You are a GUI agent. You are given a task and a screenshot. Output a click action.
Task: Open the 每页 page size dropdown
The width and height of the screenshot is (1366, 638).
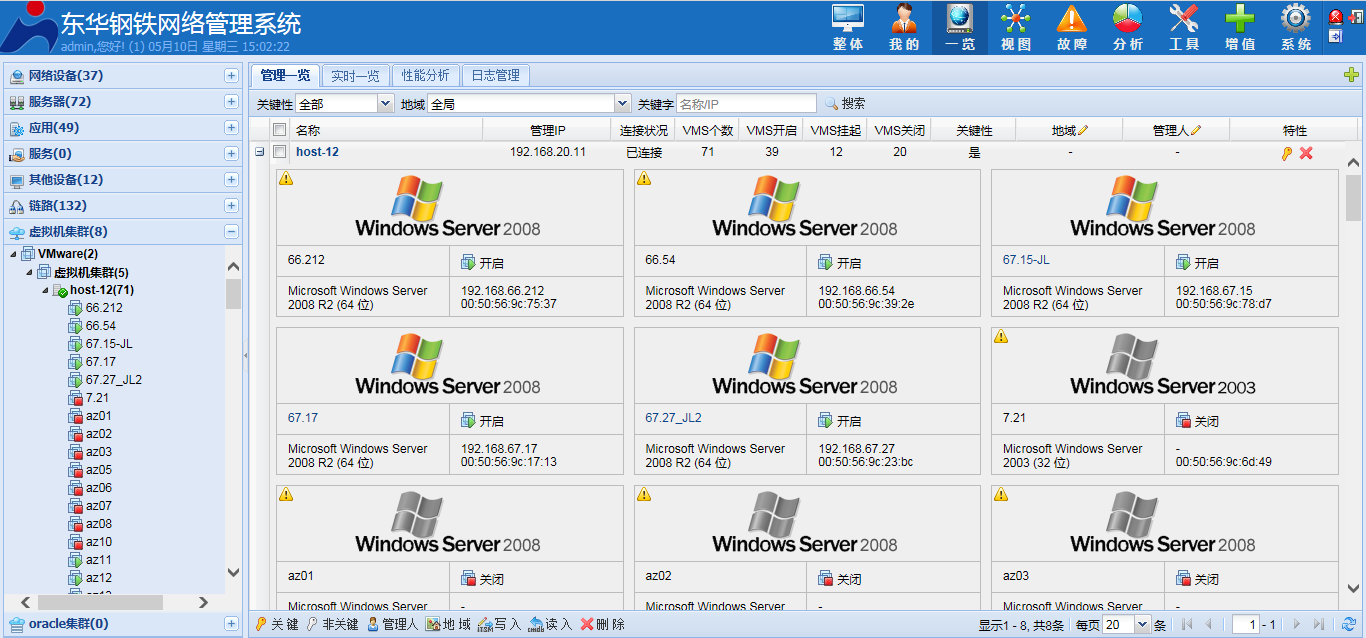point(1143,624)
